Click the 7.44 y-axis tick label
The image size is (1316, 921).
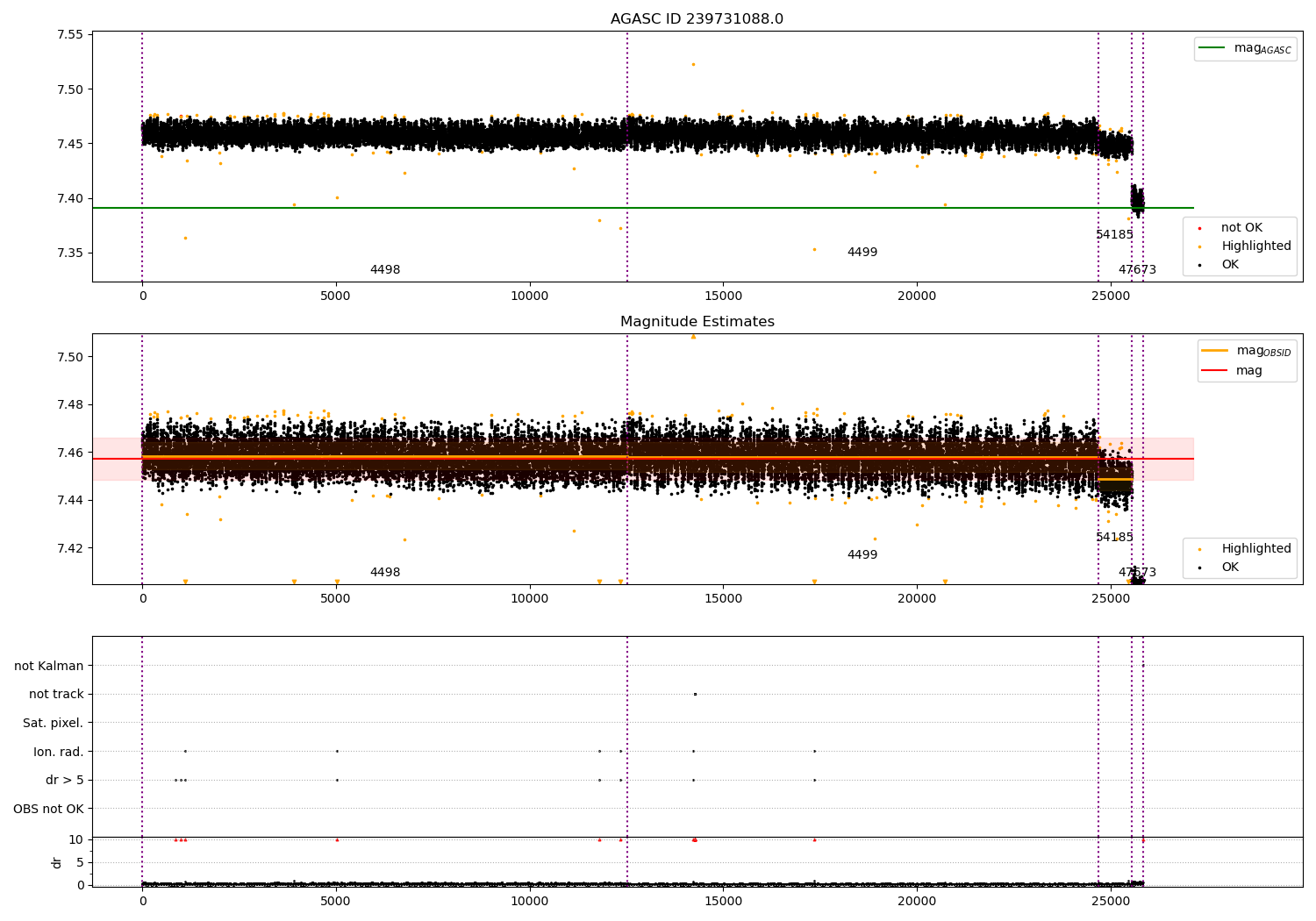(x=69, y=501)
